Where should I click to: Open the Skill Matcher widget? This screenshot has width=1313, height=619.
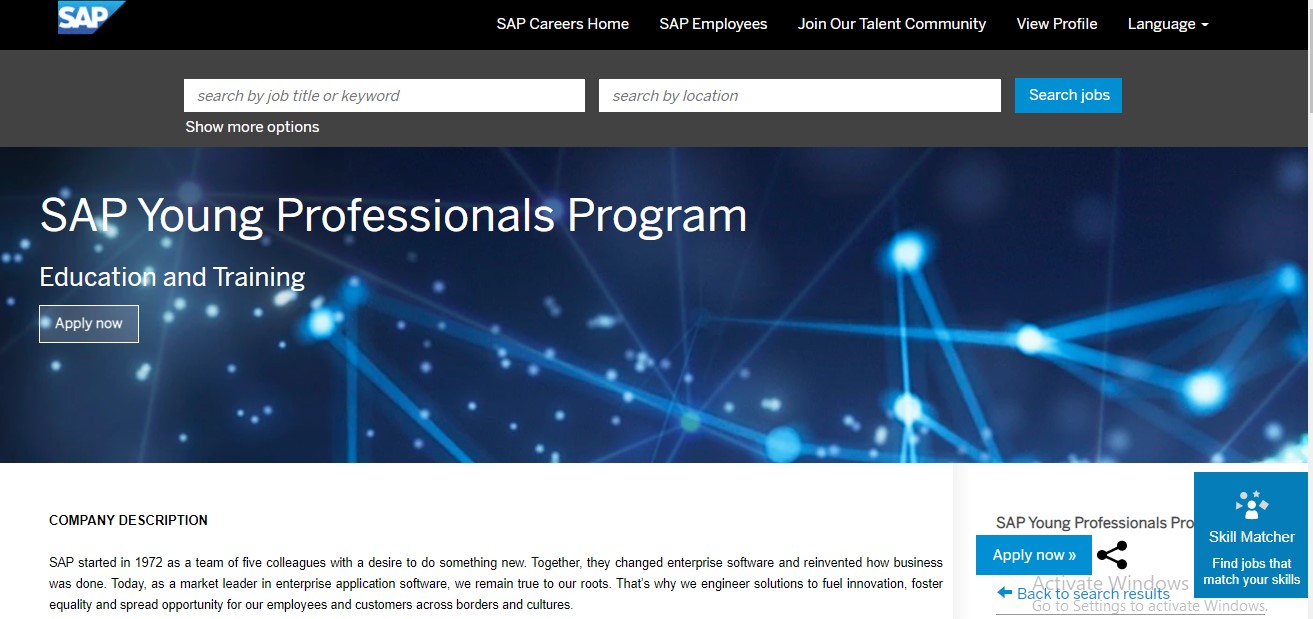coord(1251,535)
